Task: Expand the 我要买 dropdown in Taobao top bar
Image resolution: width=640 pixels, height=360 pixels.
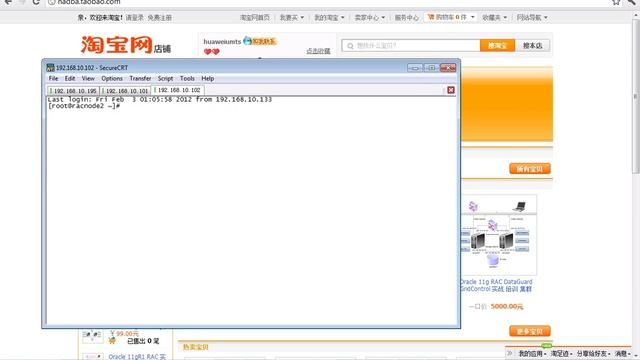Action: (291, 18)
